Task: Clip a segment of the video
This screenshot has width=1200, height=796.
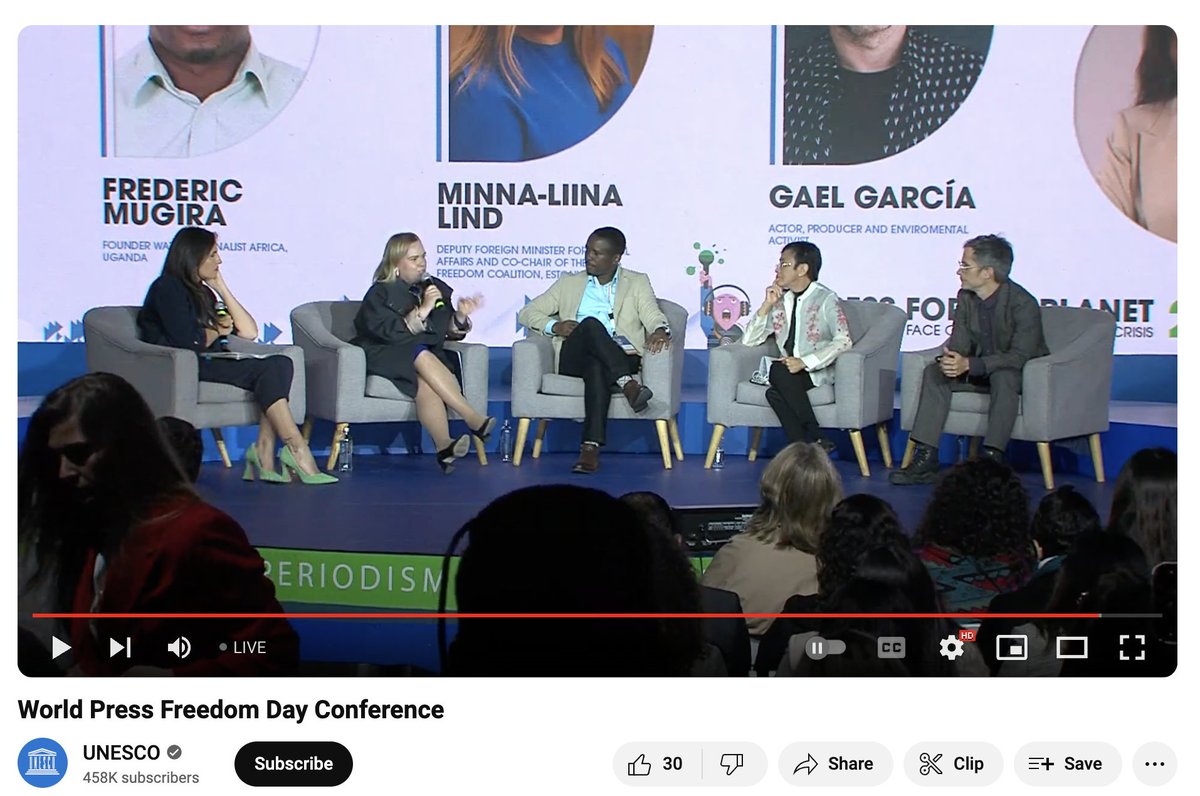Action: pos(952,764)
